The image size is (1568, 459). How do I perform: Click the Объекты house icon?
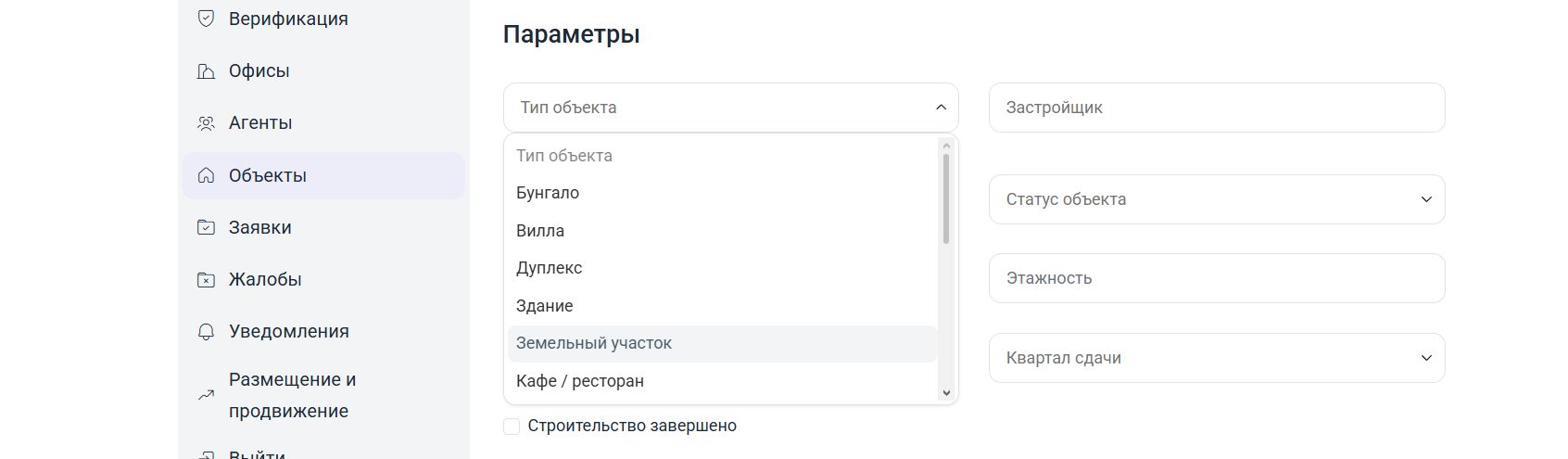pos(207,175)
